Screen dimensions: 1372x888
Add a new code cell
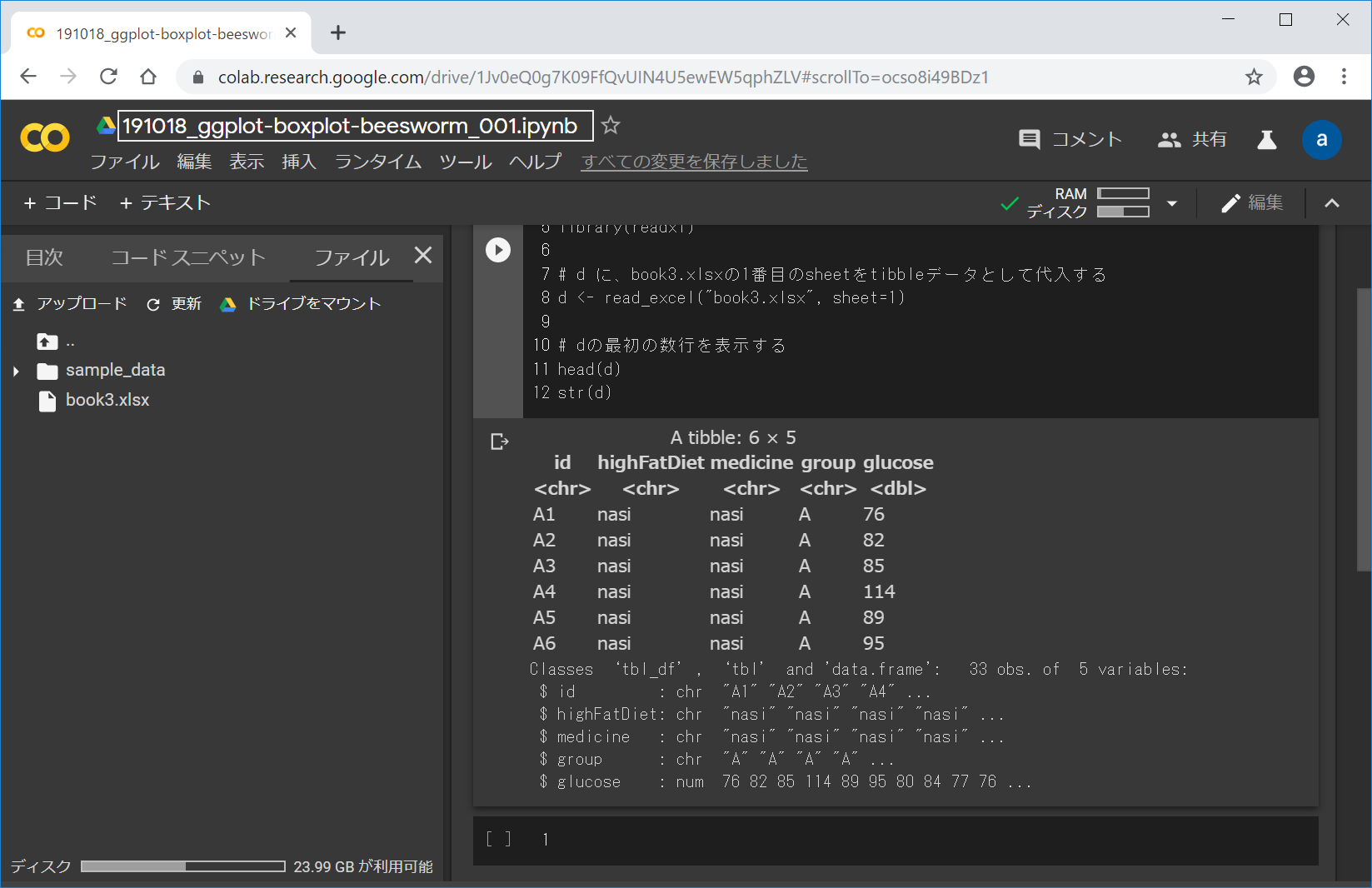61,202
